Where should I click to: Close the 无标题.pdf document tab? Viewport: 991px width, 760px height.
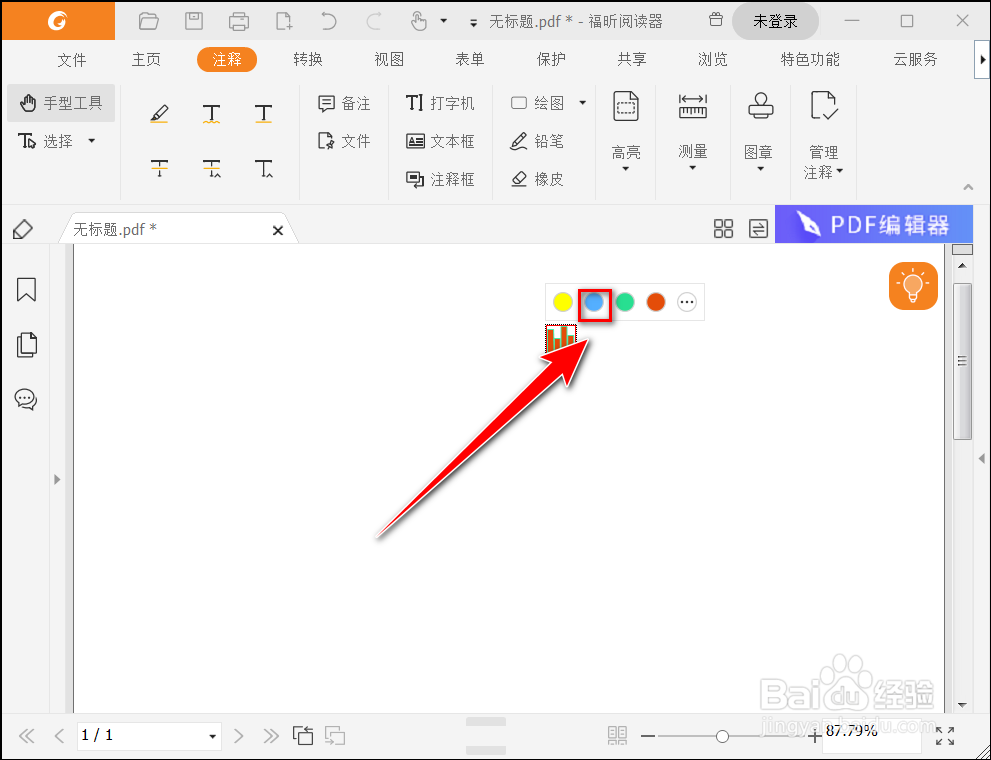(277, 231)
